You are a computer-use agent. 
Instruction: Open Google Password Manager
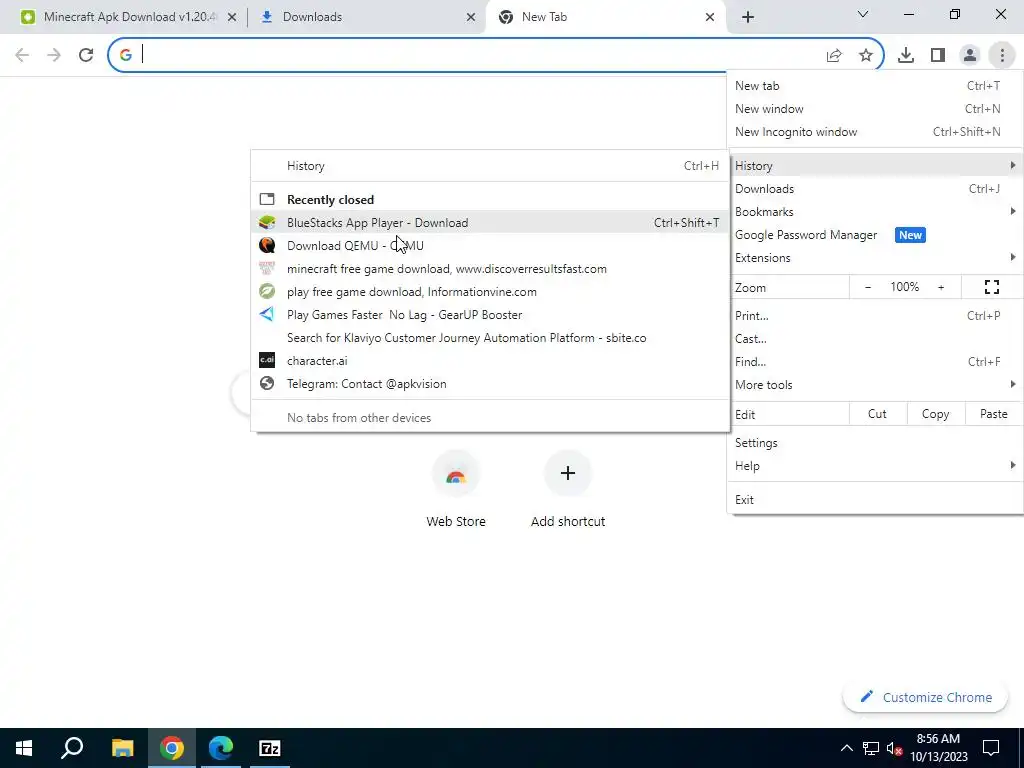pos(874,234)
